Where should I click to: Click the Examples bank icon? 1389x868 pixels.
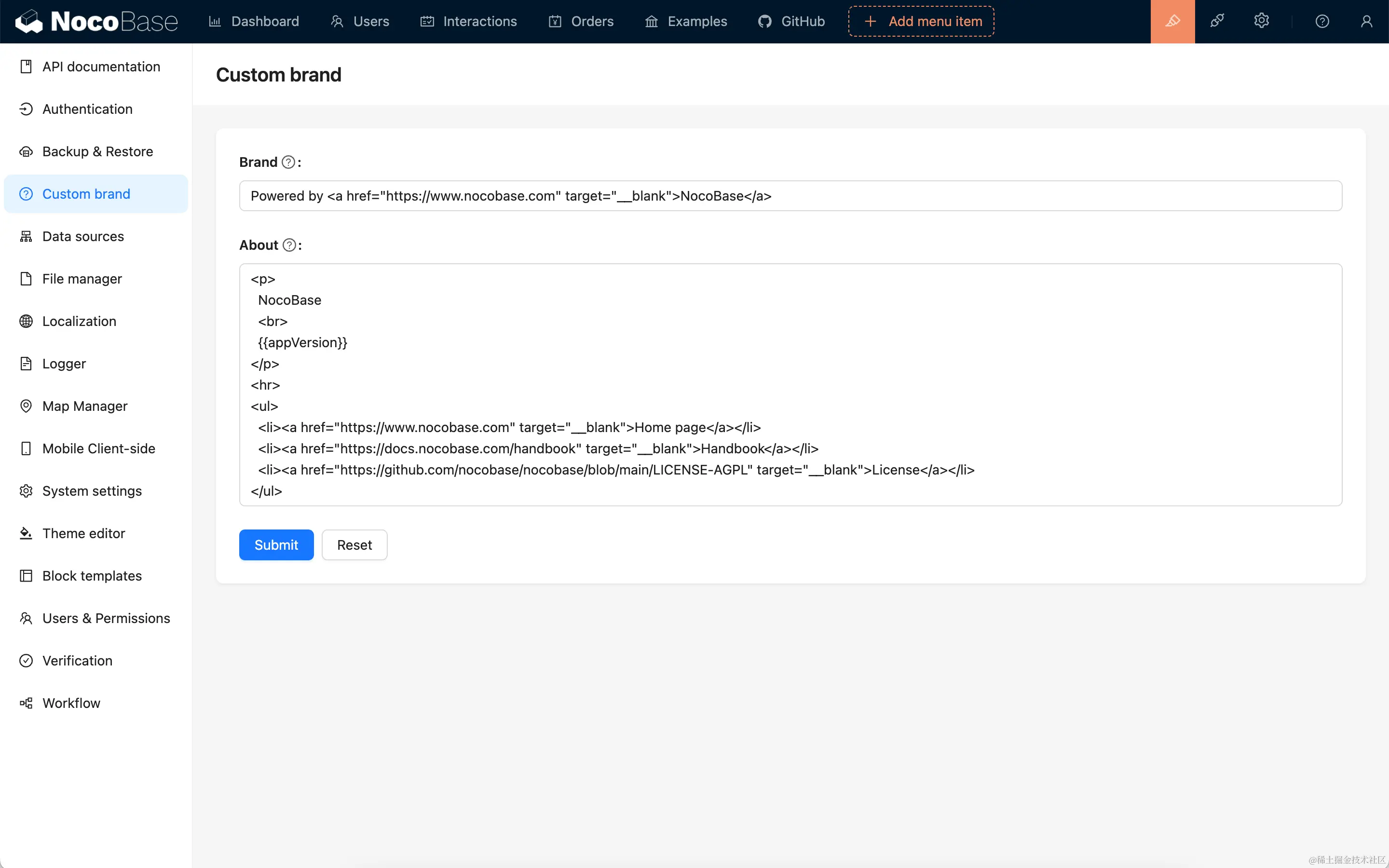[x=652, y=22]
